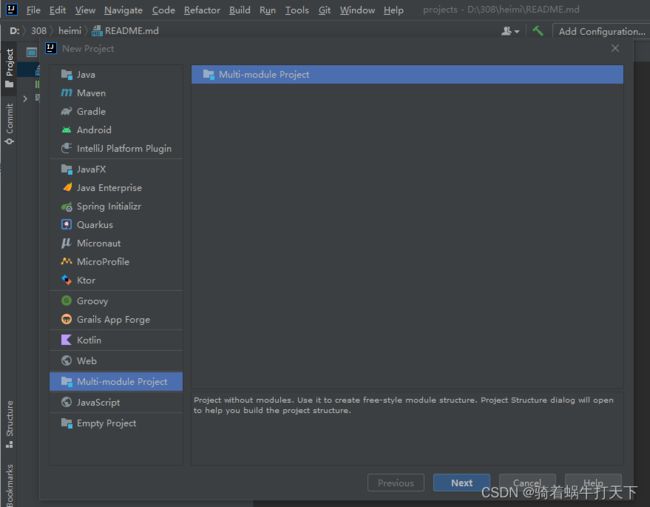
Task: Choose the Gradle elephant icon
Action: click(x=66, y=112)
